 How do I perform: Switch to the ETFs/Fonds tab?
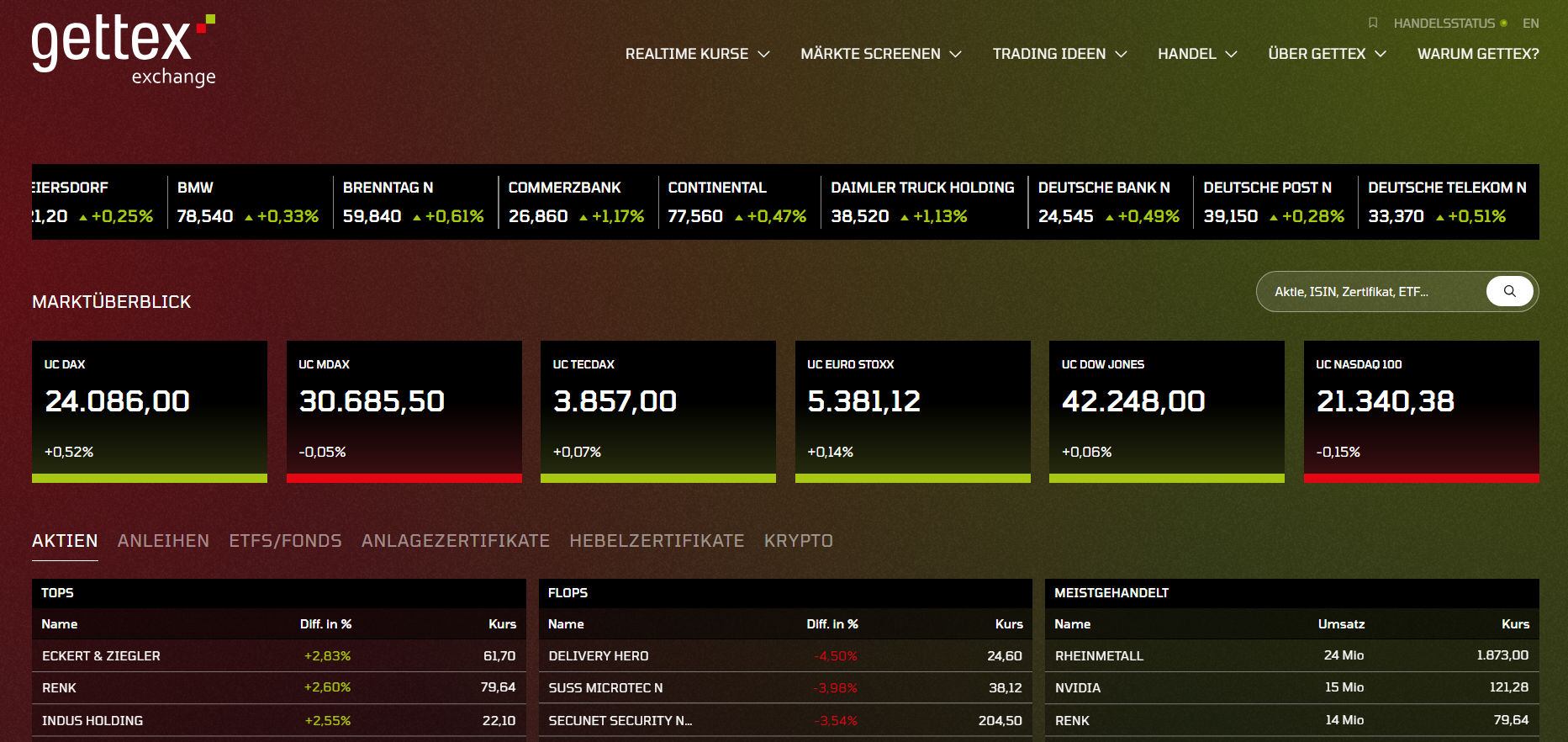[285, 541]
